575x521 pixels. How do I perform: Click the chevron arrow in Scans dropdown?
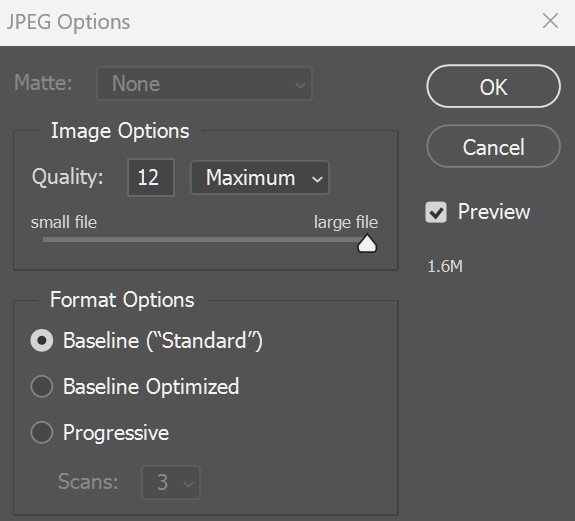pyautogui.click(x=188, y=484)
